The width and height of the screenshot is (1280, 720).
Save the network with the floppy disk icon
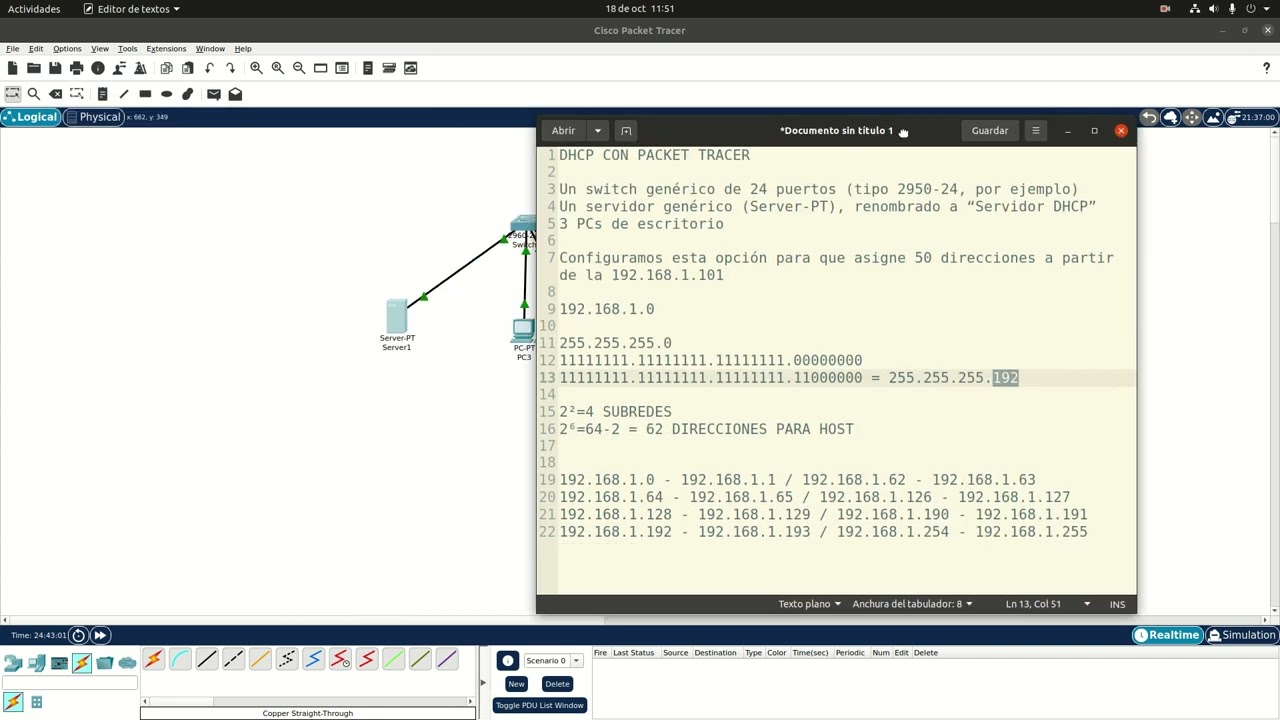click(55, 68)
